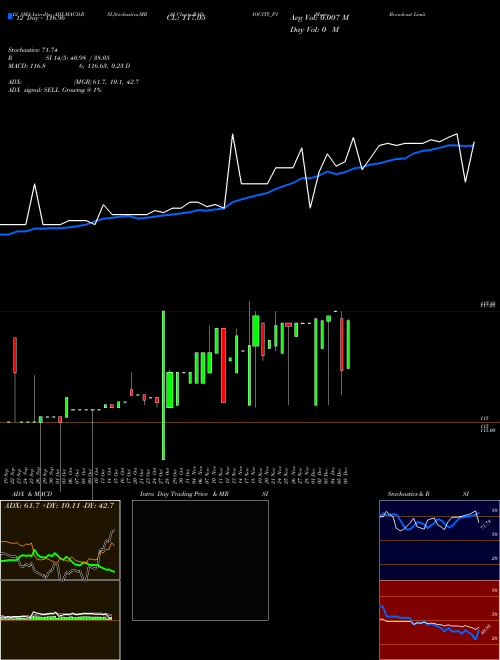Screen dimensions: 500x660
Task: Click the last green candlestick on the right
Action: (348, 344)
